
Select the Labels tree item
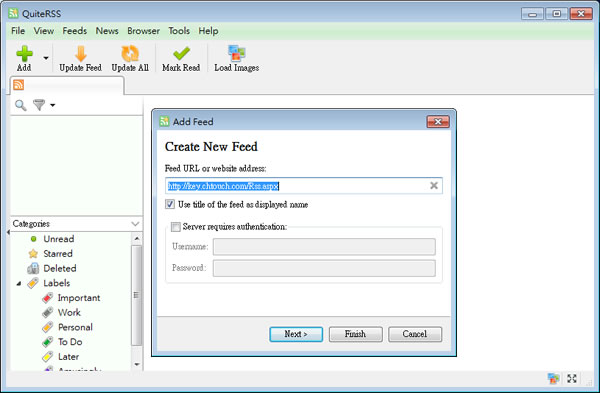pos(57,283)
